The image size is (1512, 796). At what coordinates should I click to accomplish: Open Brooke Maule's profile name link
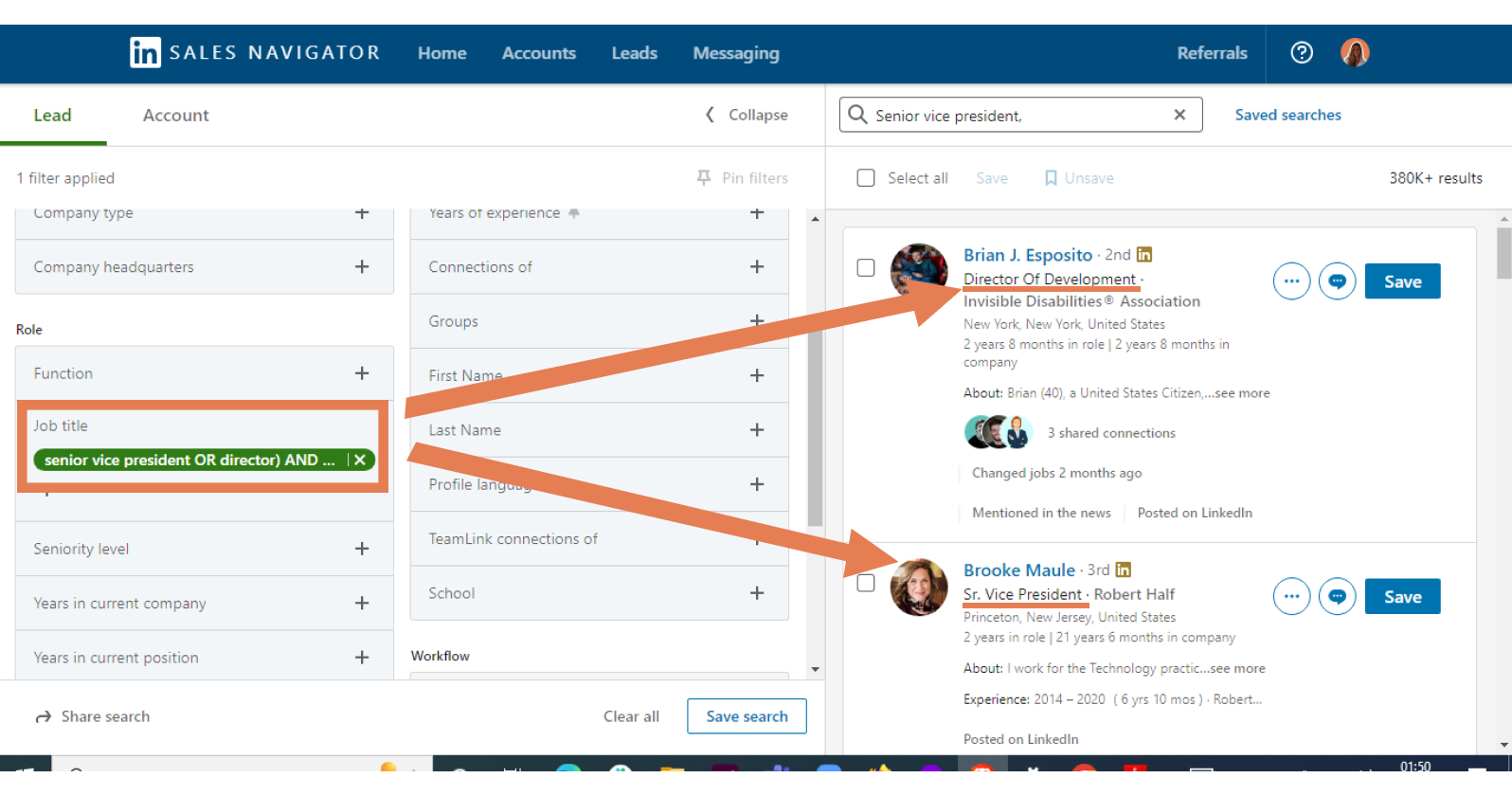(x=1019, y=570)
